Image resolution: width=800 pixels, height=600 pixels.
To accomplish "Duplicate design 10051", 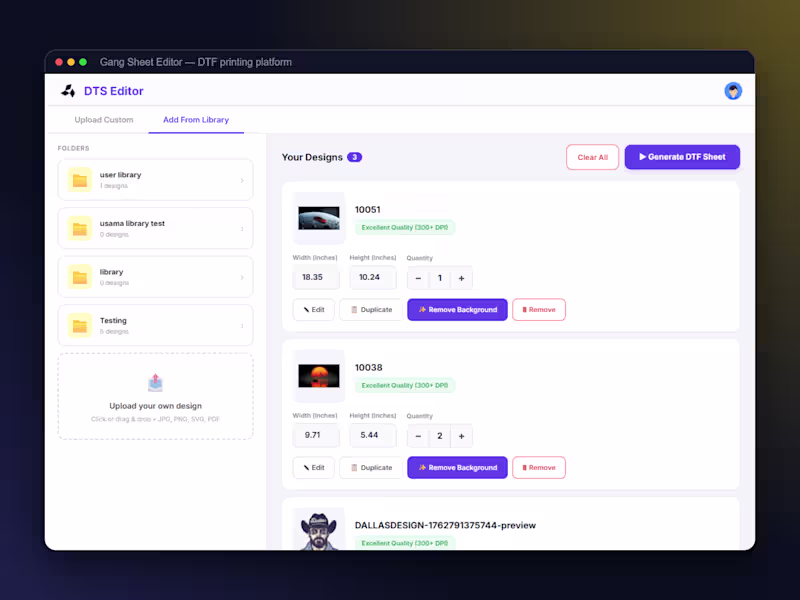I will point(371,310).
